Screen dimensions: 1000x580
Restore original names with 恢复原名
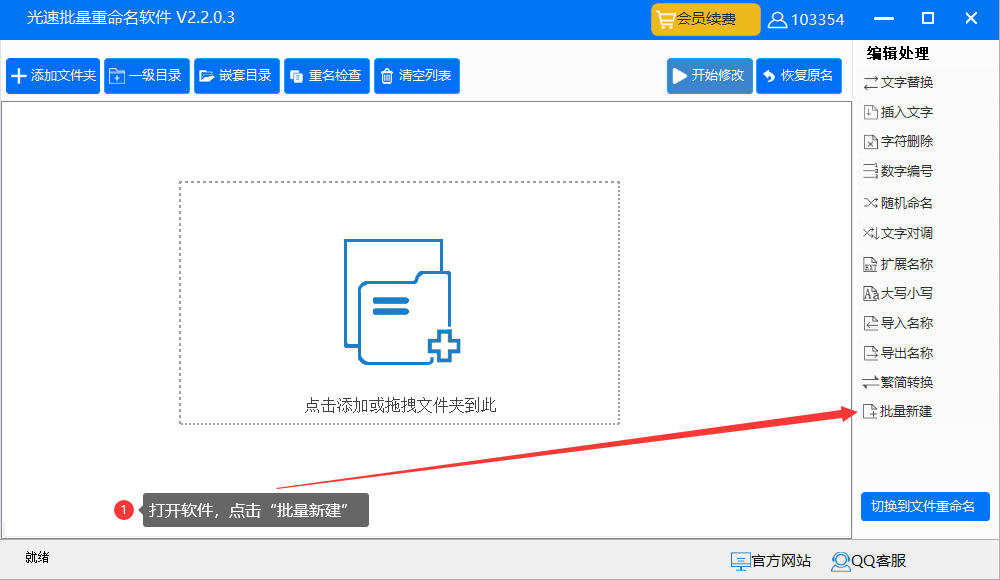798,76
